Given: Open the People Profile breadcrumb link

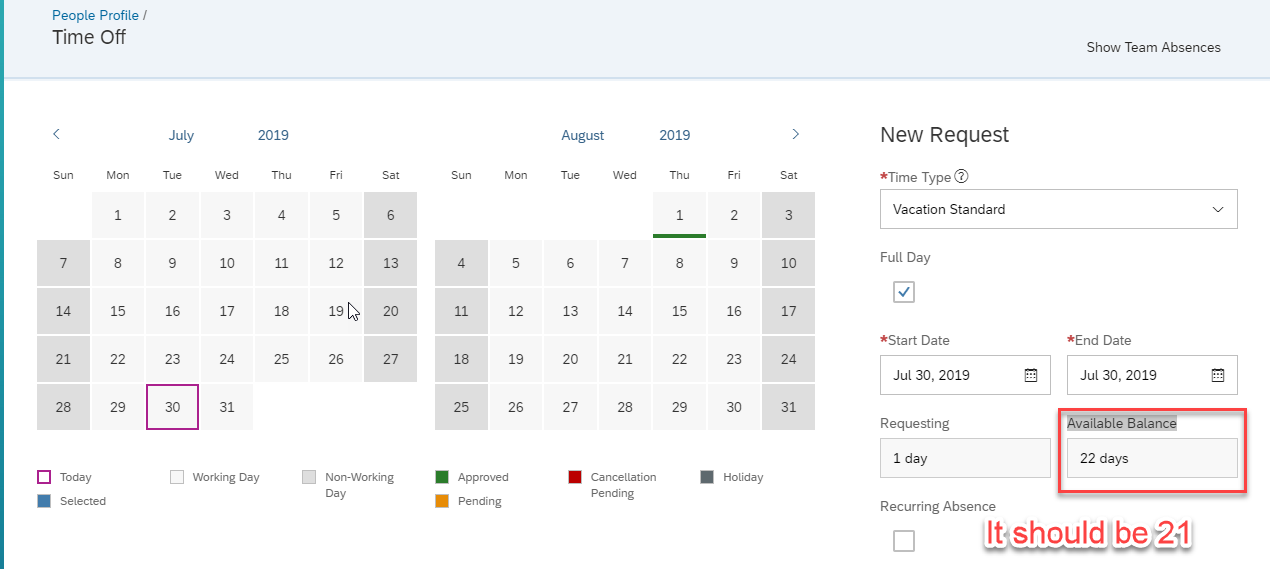Looking at the screenshot, I should (96, 16).
